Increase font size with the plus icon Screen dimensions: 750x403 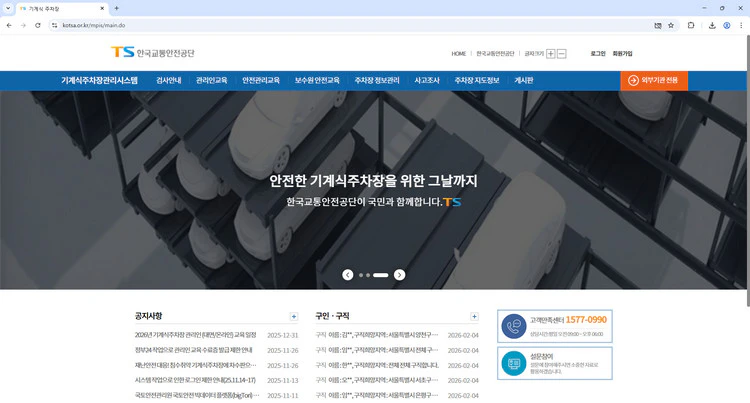coord(551,53)
